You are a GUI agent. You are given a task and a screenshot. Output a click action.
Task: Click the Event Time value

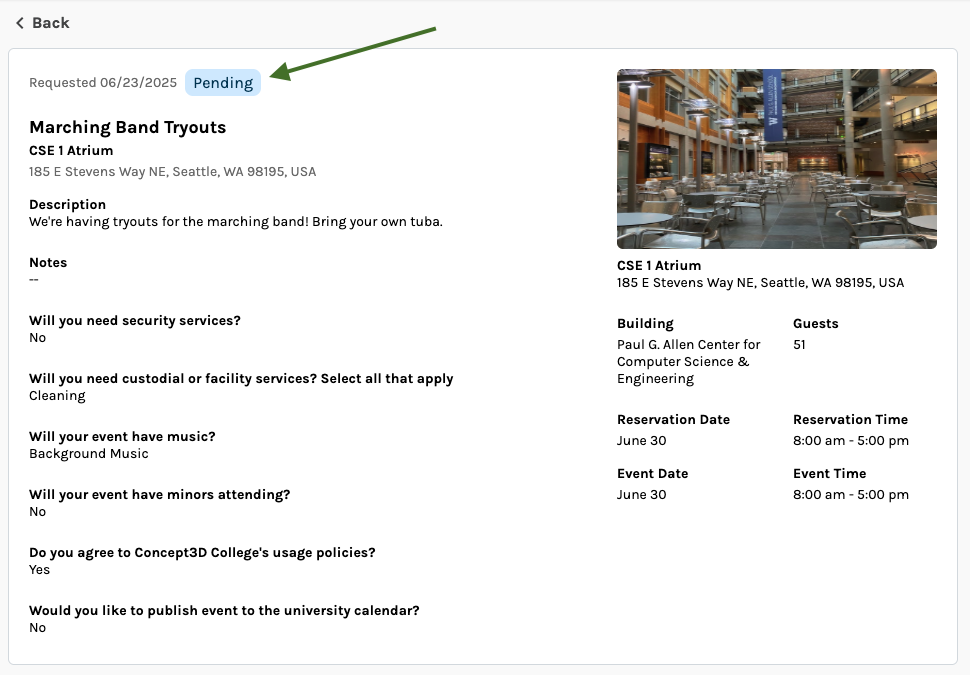point(850,494)
